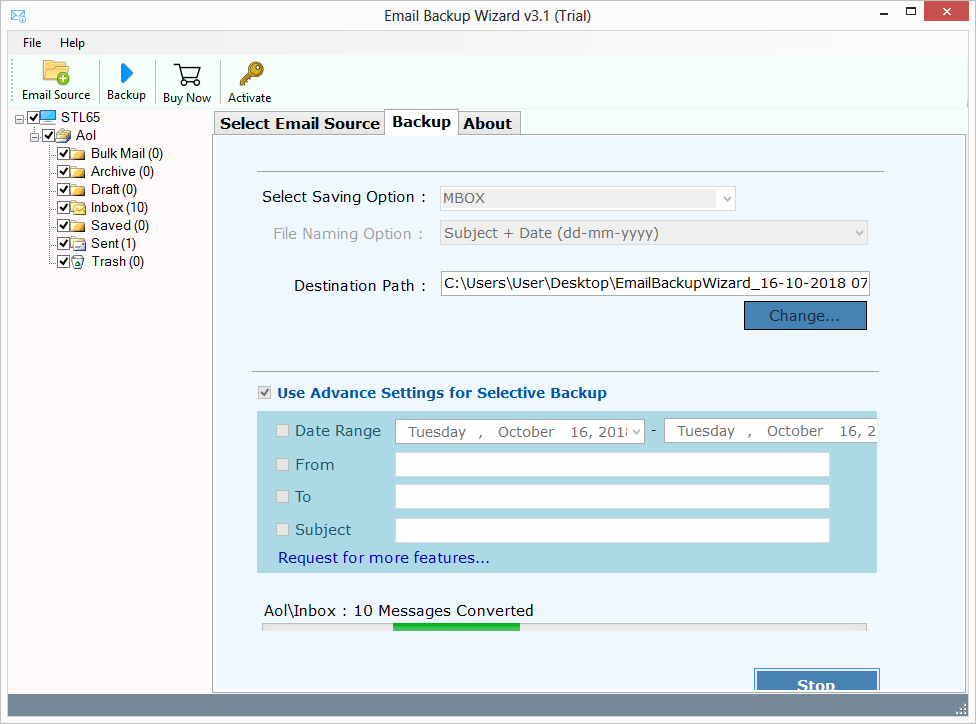Click the Draft folder icon

pyautogui.click(x=78, y=190)
